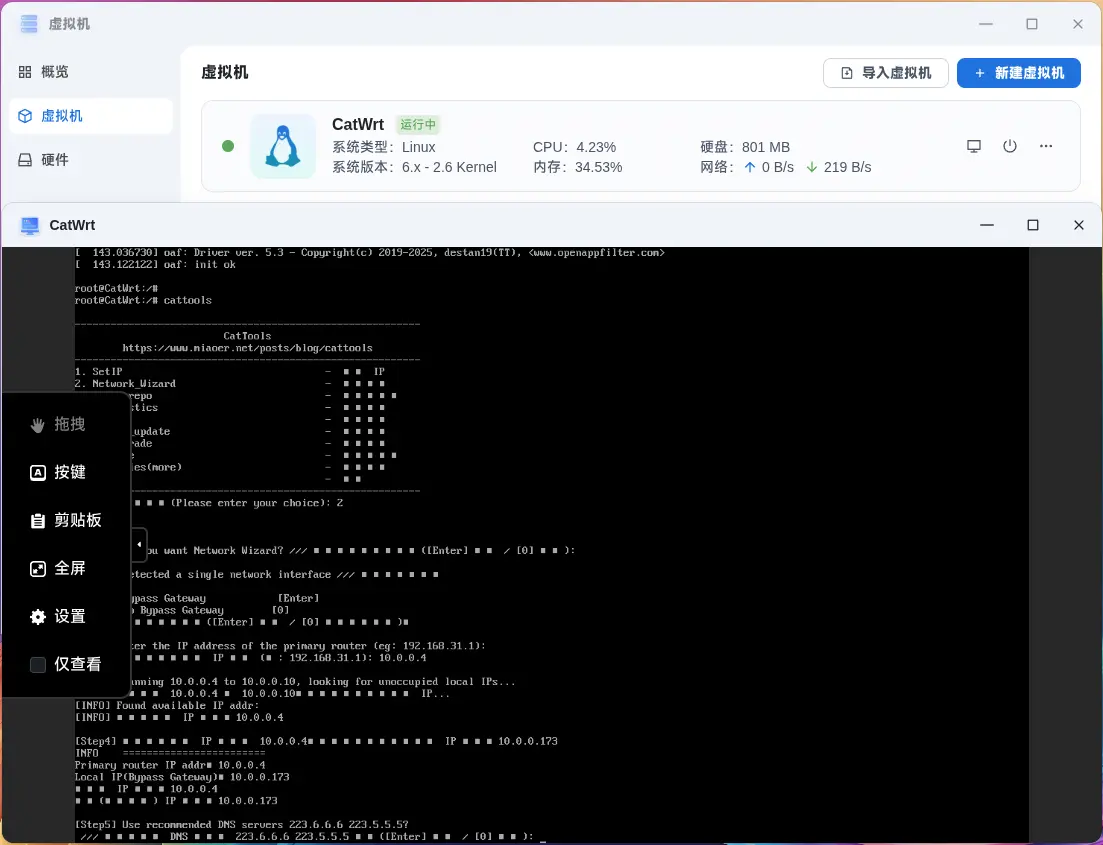Open the 剪贴板 tool
The image size is (1103, 845).
pyautogui.click(x=66, y=520)
